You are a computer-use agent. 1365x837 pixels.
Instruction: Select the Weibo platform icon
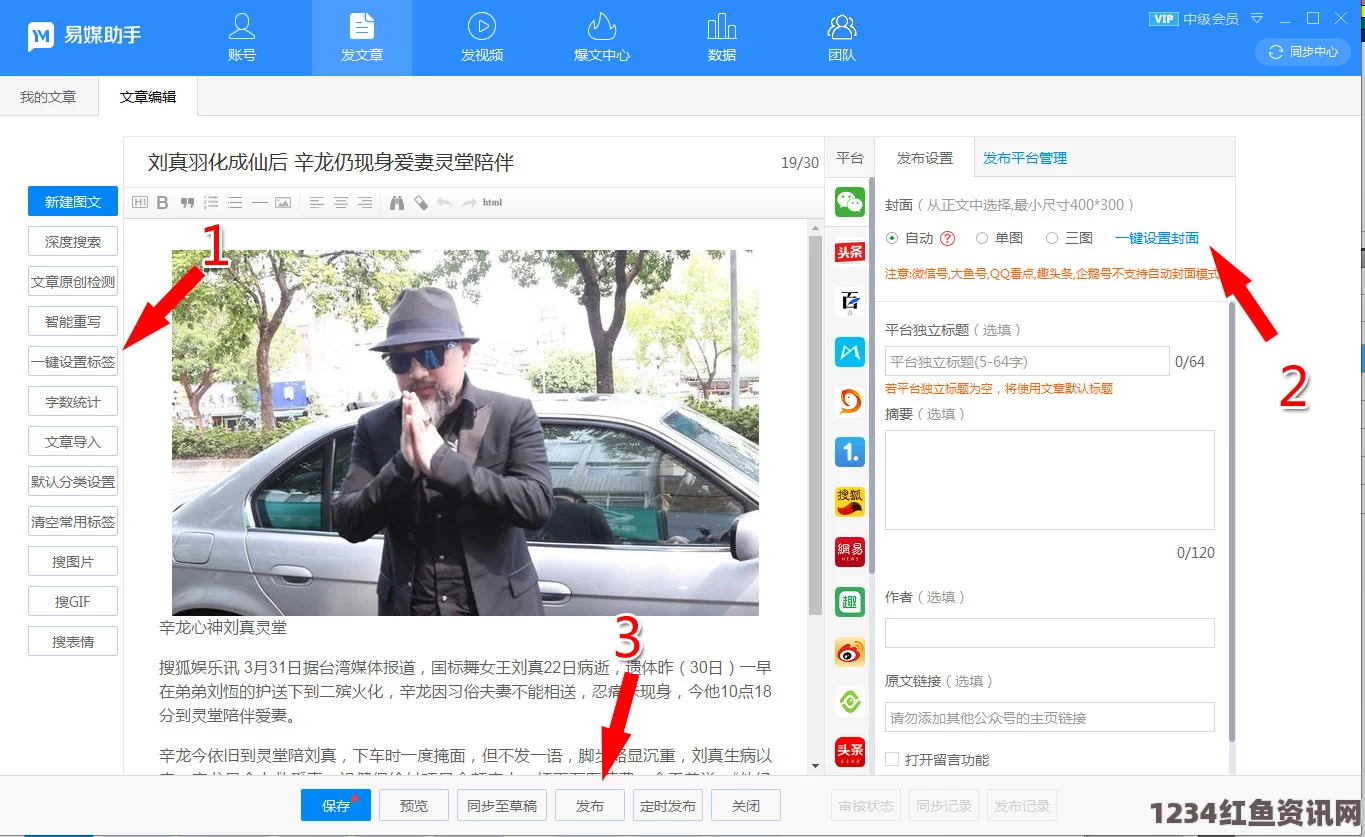click(x=850, y=652)
